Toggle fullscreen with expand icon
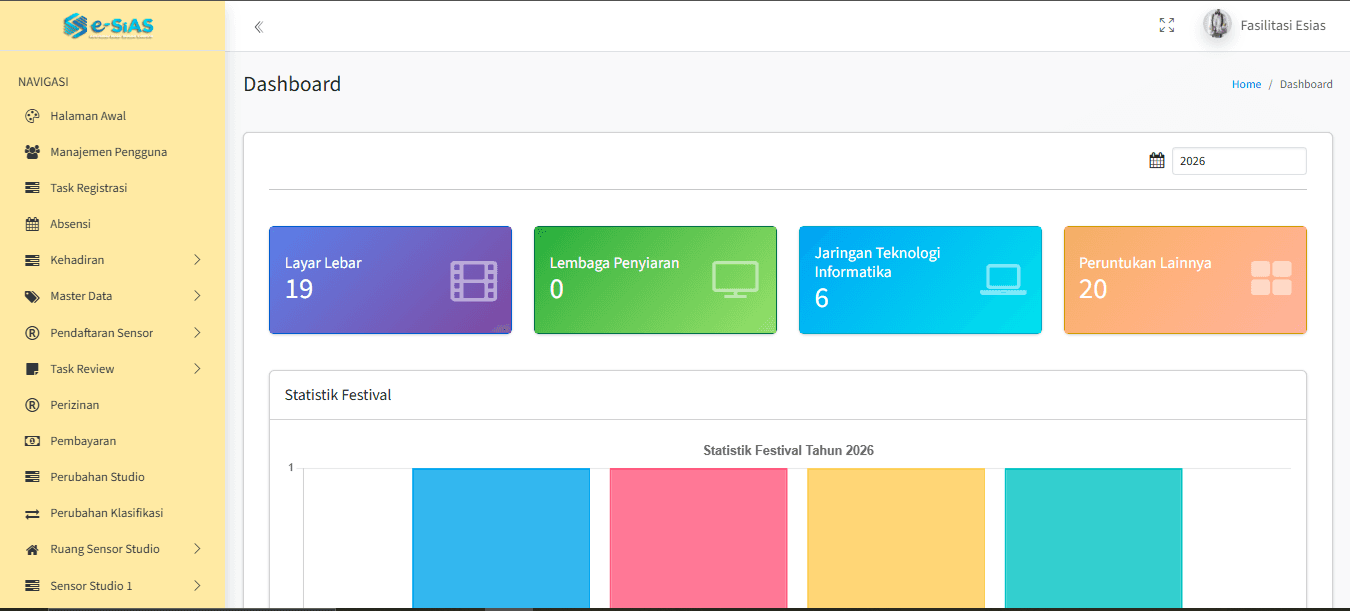Viewport: 1350px width, 611px height. [x=1166, y=26]
